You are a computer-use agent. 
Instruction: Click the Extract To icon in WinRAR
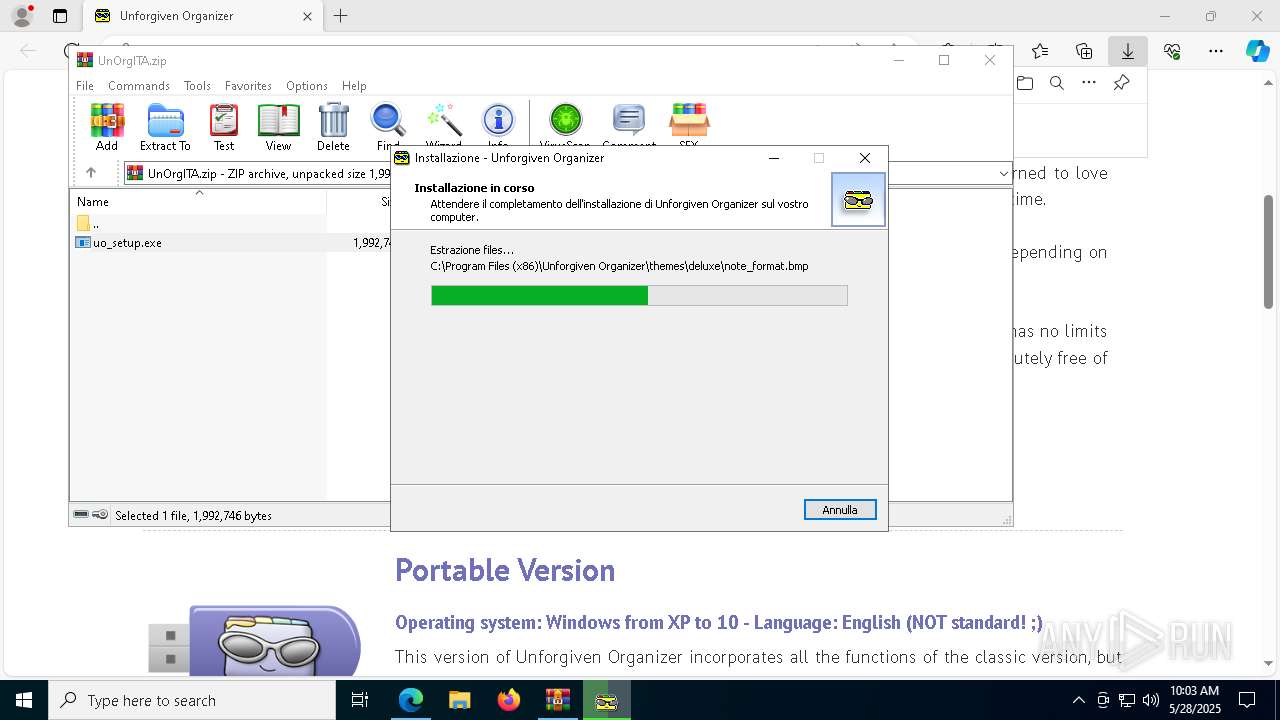coord(165,127)
